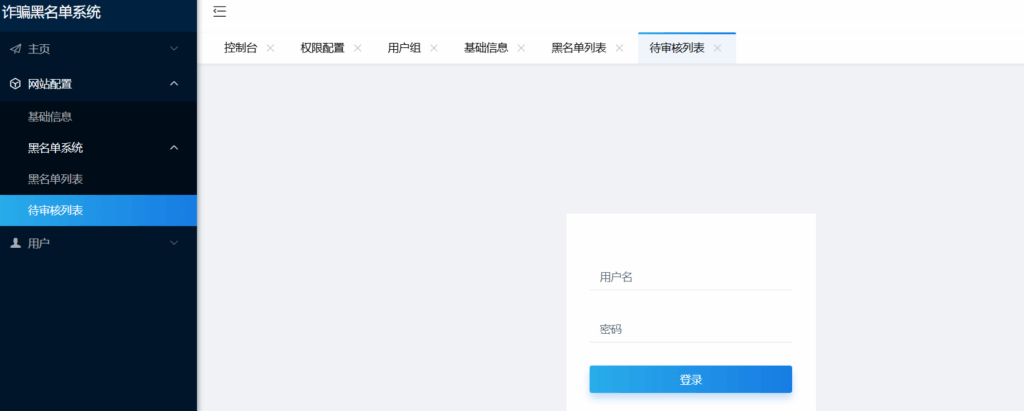Click the 登录 button
Screen dimensions: 1024x411
(690, 379)
